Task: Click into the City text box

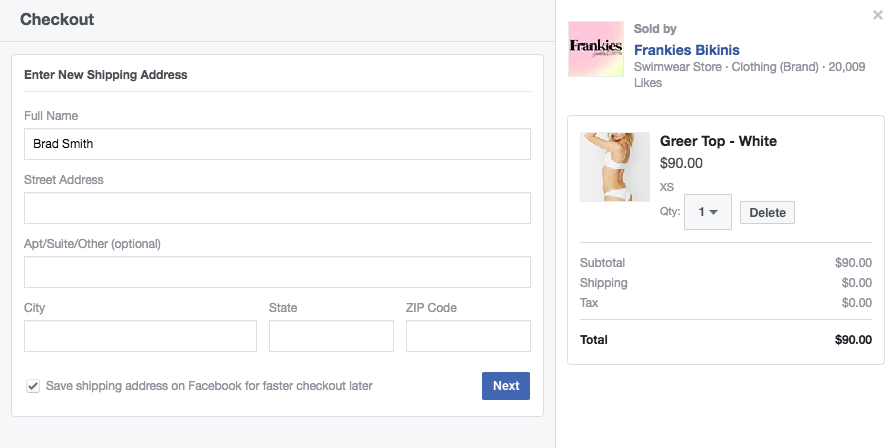Action: [x=140, y=336]
